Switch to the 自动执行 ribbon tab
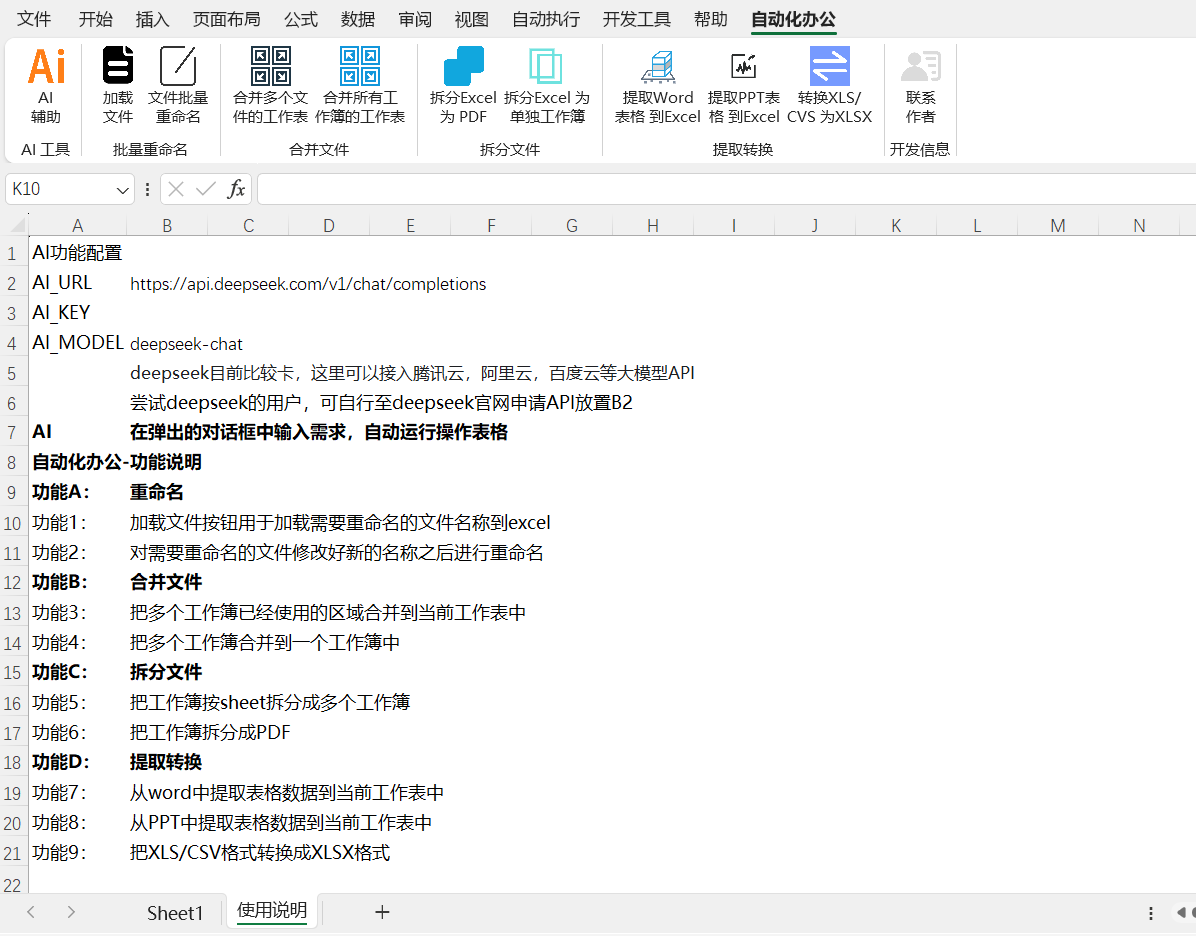 [x=545, y=19]
